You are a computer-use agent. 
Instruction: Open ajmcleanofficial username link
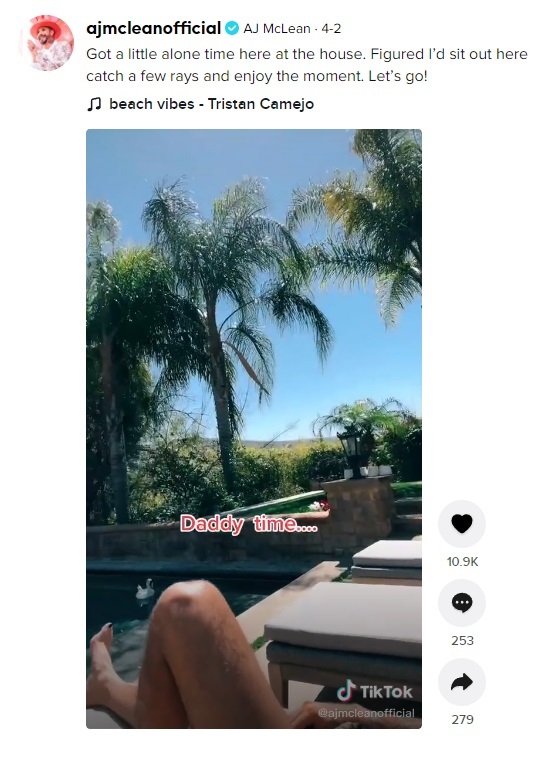(x=153, y=28)
